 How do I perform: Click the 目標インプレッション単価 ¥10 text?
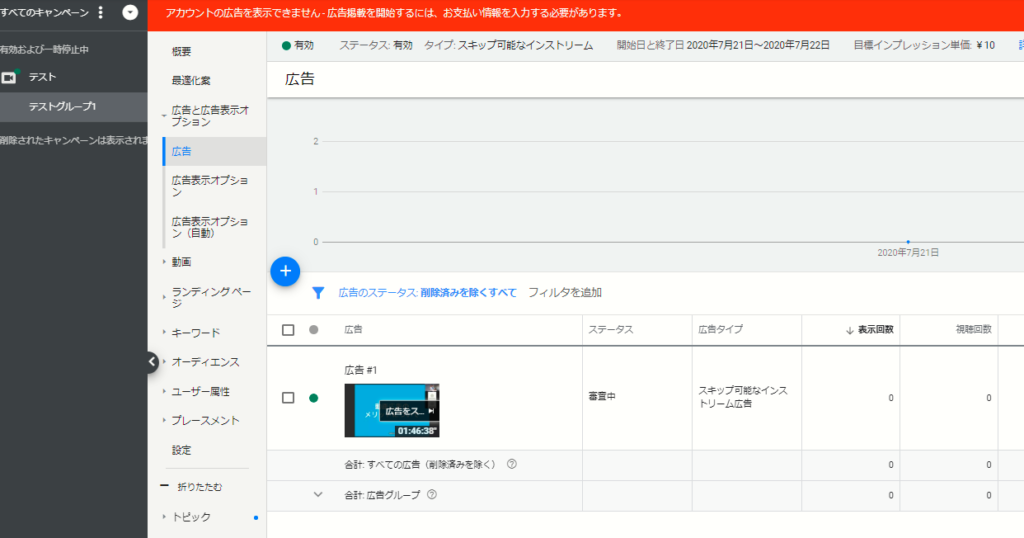924,45
